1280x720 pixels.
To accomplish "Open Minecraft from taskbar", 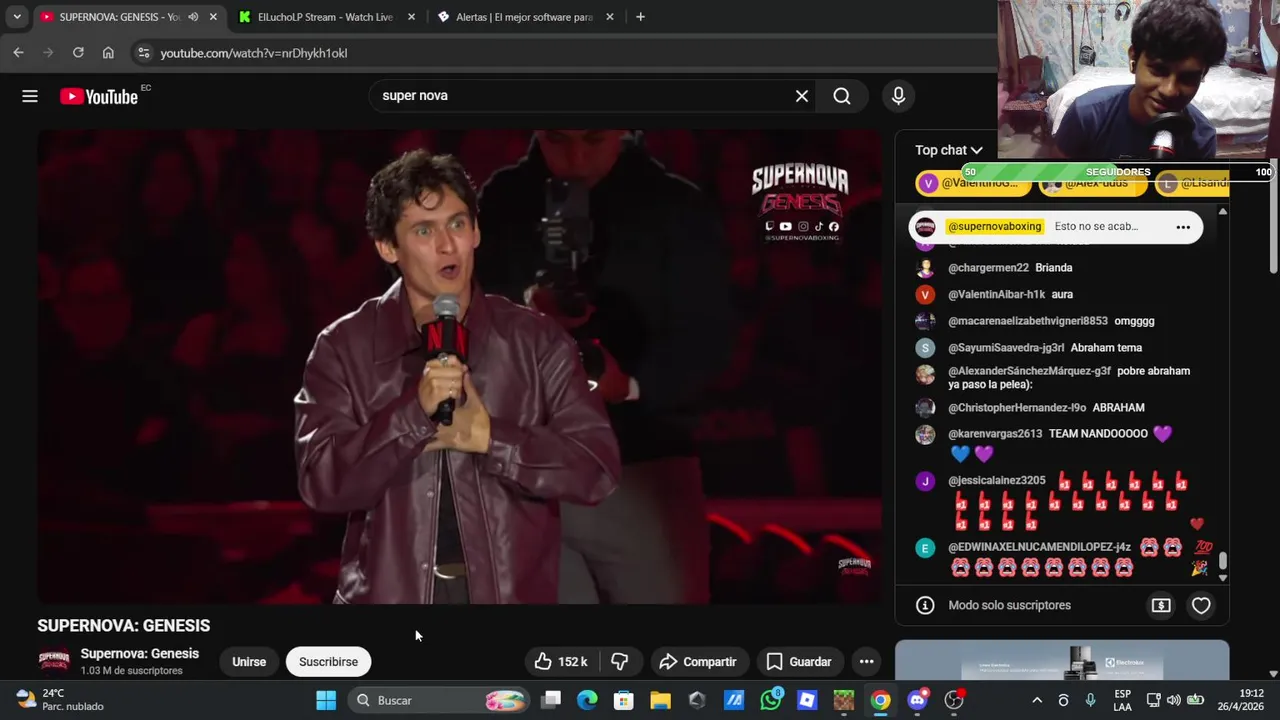I will (844, 700).
